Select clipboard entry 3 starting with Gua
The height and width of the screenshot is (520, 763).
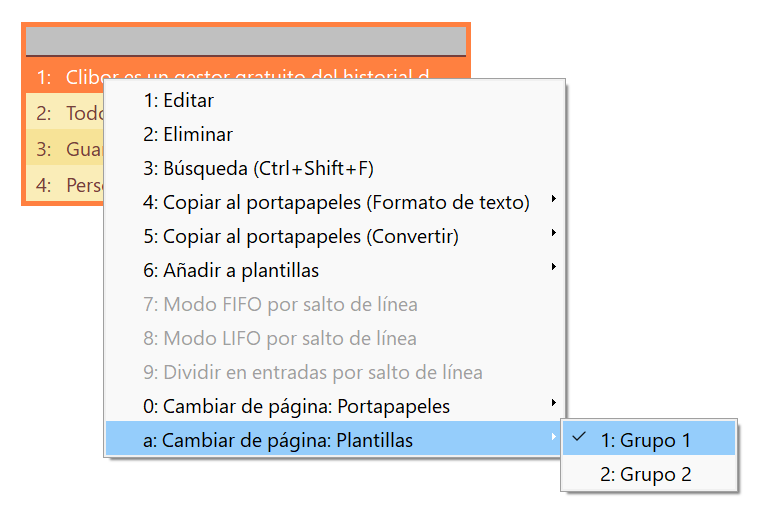65,148
